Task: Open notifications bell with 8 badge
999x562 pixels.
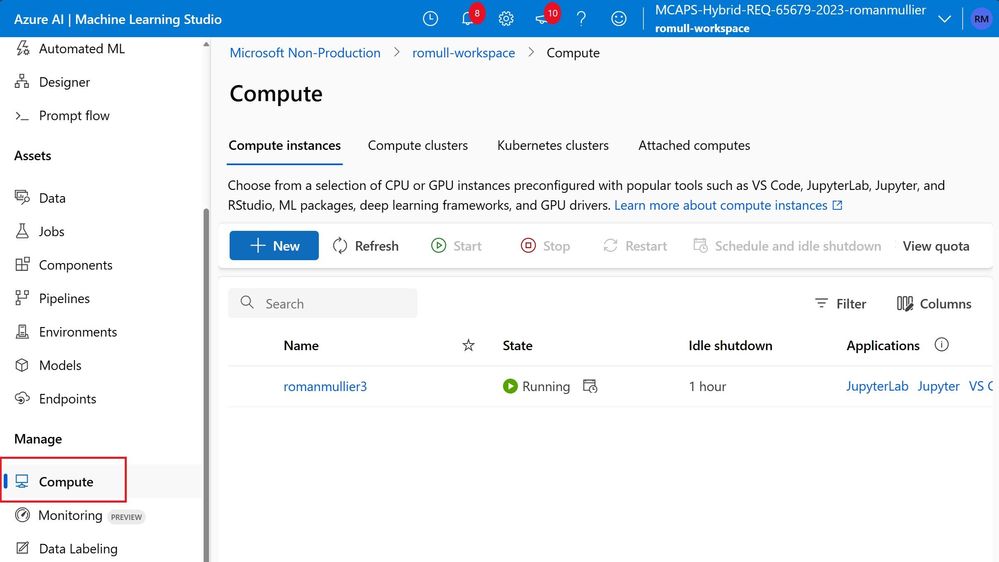Action: coord(468,18)
